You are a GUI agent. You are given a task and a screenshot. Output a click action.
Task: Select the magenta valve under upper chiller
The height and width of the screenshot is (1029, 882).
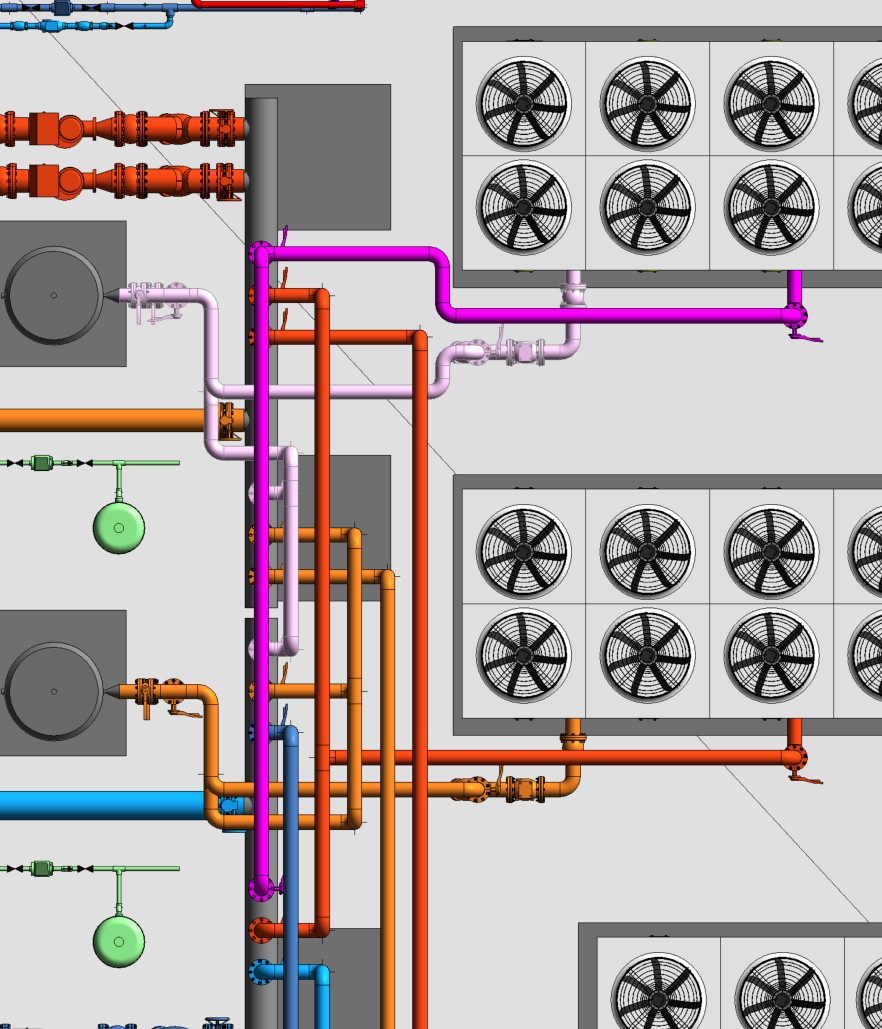(797, 318)
